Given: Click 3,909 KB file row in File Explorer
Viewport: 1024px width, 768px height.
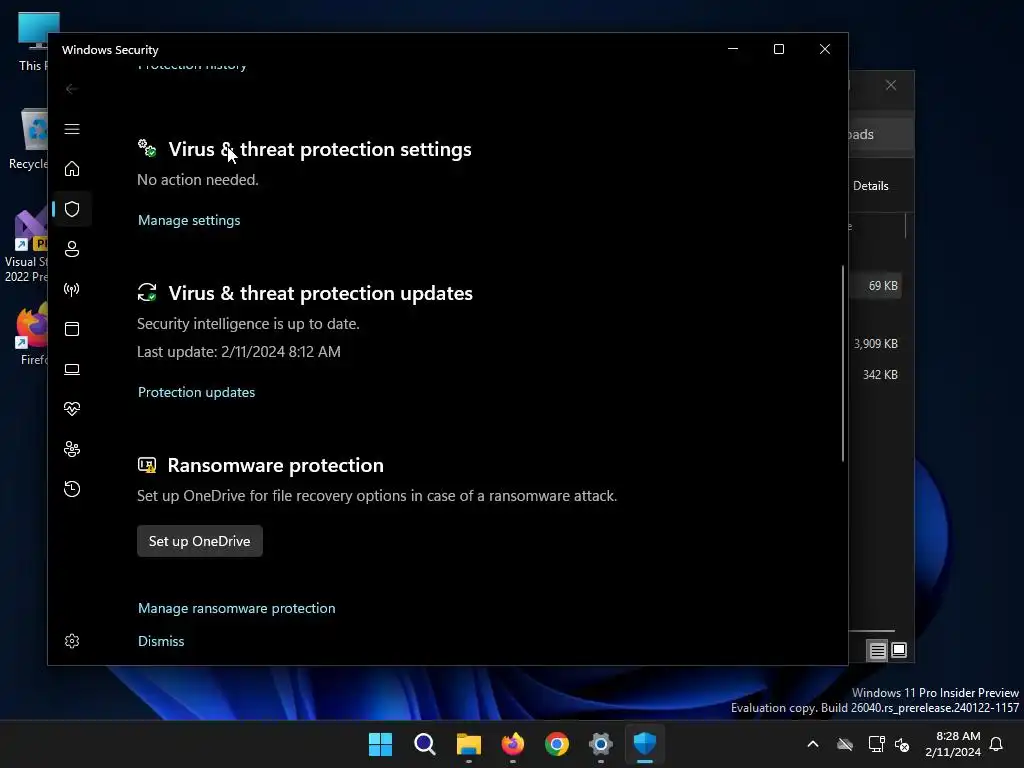Looking at the screenshot, I should click(x=875, y=344).
